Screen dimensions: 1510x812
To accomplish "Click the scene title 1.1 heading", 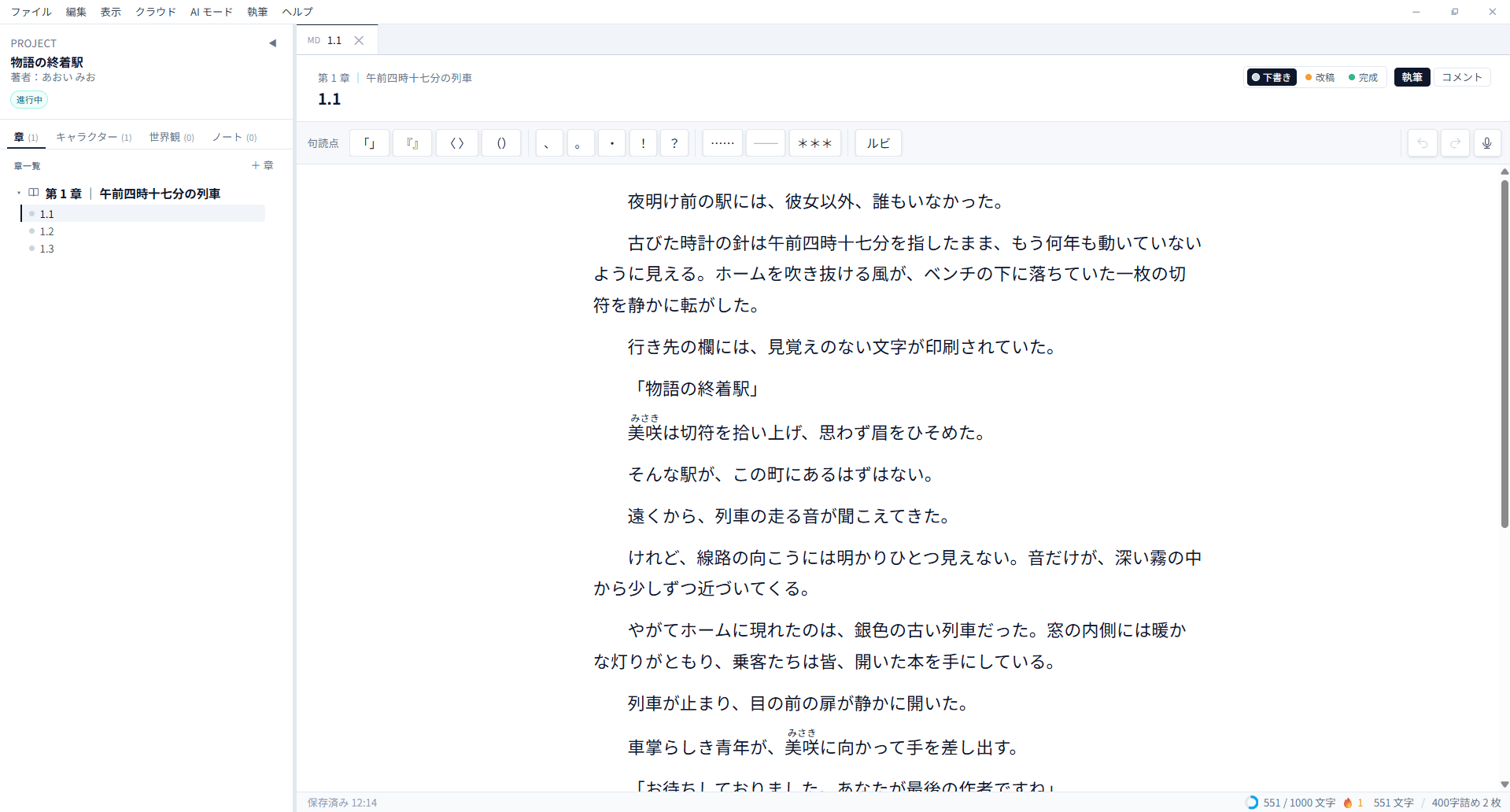I will [x=330, y=99].
